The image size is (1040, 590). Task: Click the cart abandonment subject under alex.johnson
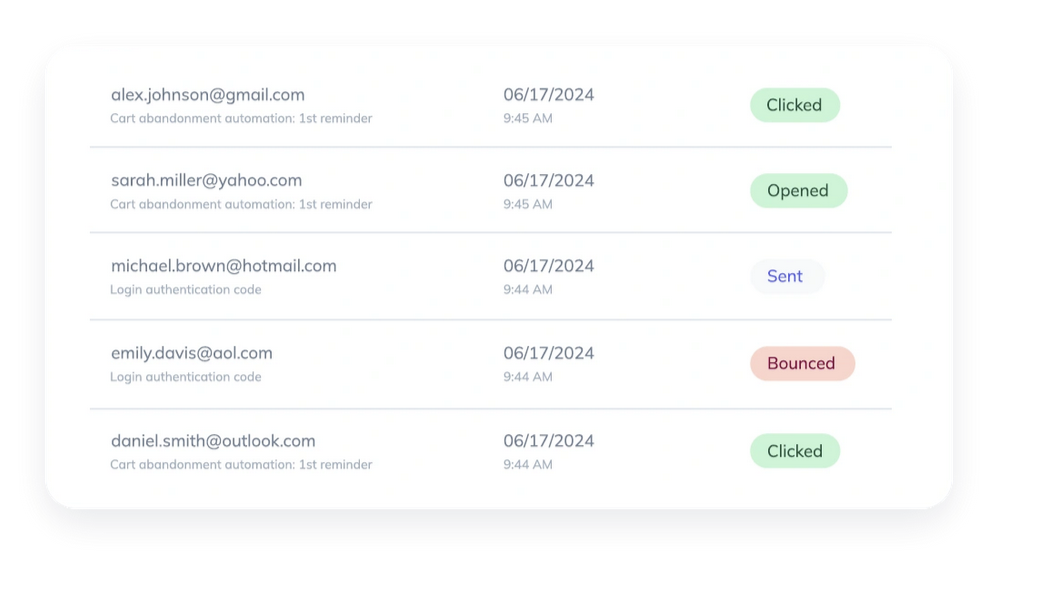tap(241, 119)
